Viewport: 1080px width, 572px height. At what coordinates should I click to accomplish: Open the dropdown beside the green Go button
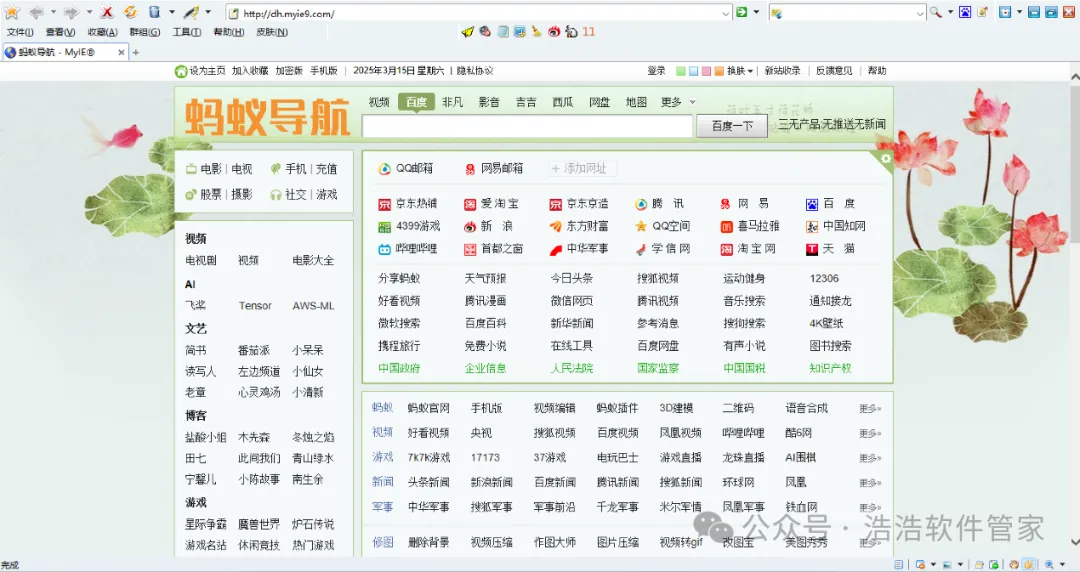756,12
